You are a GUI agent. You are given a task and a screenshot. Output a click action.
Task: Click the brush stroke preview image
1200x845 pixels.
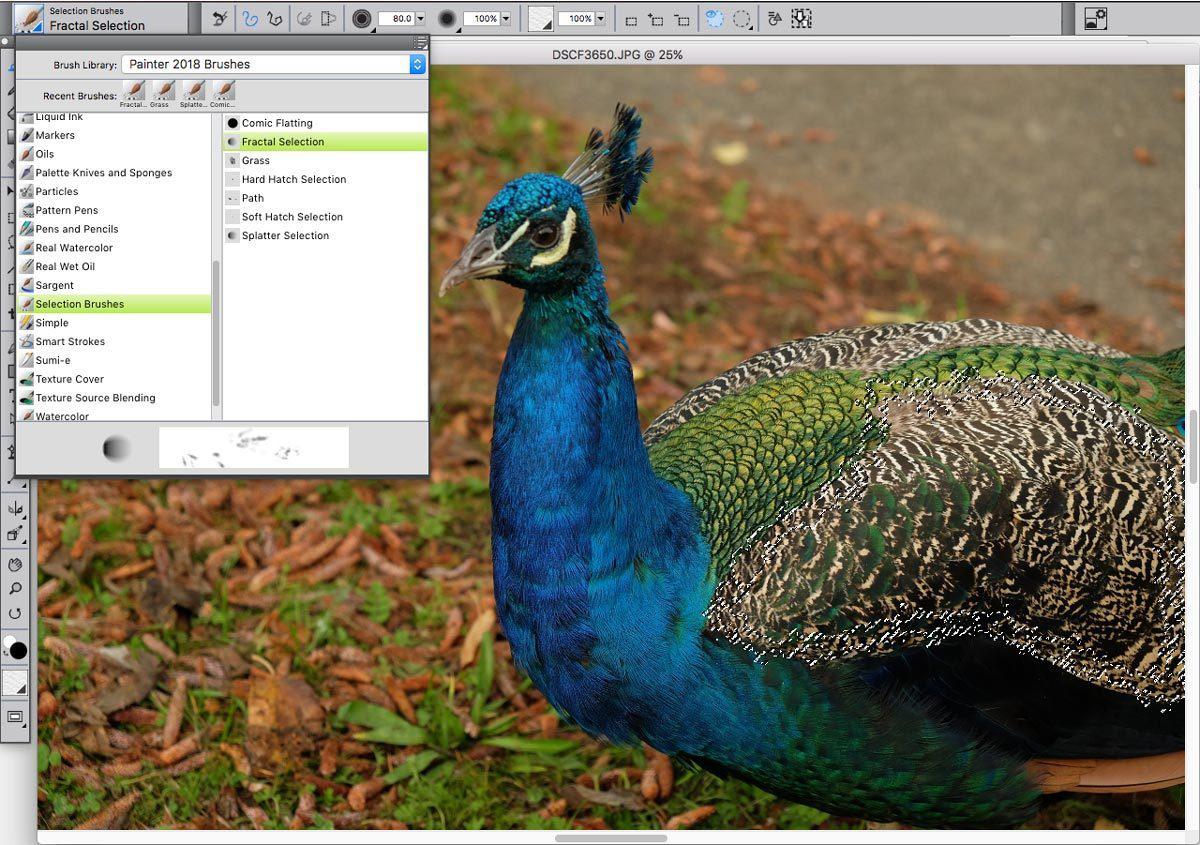[x=254, y=448]
